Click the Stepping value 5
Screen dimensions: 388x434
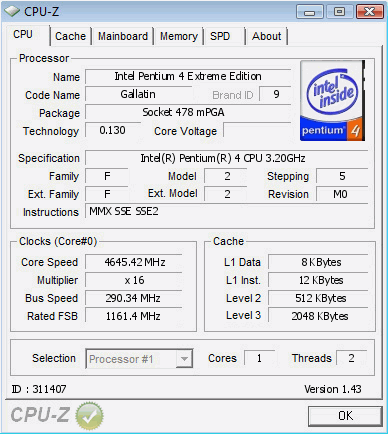[x=342, y=176]
